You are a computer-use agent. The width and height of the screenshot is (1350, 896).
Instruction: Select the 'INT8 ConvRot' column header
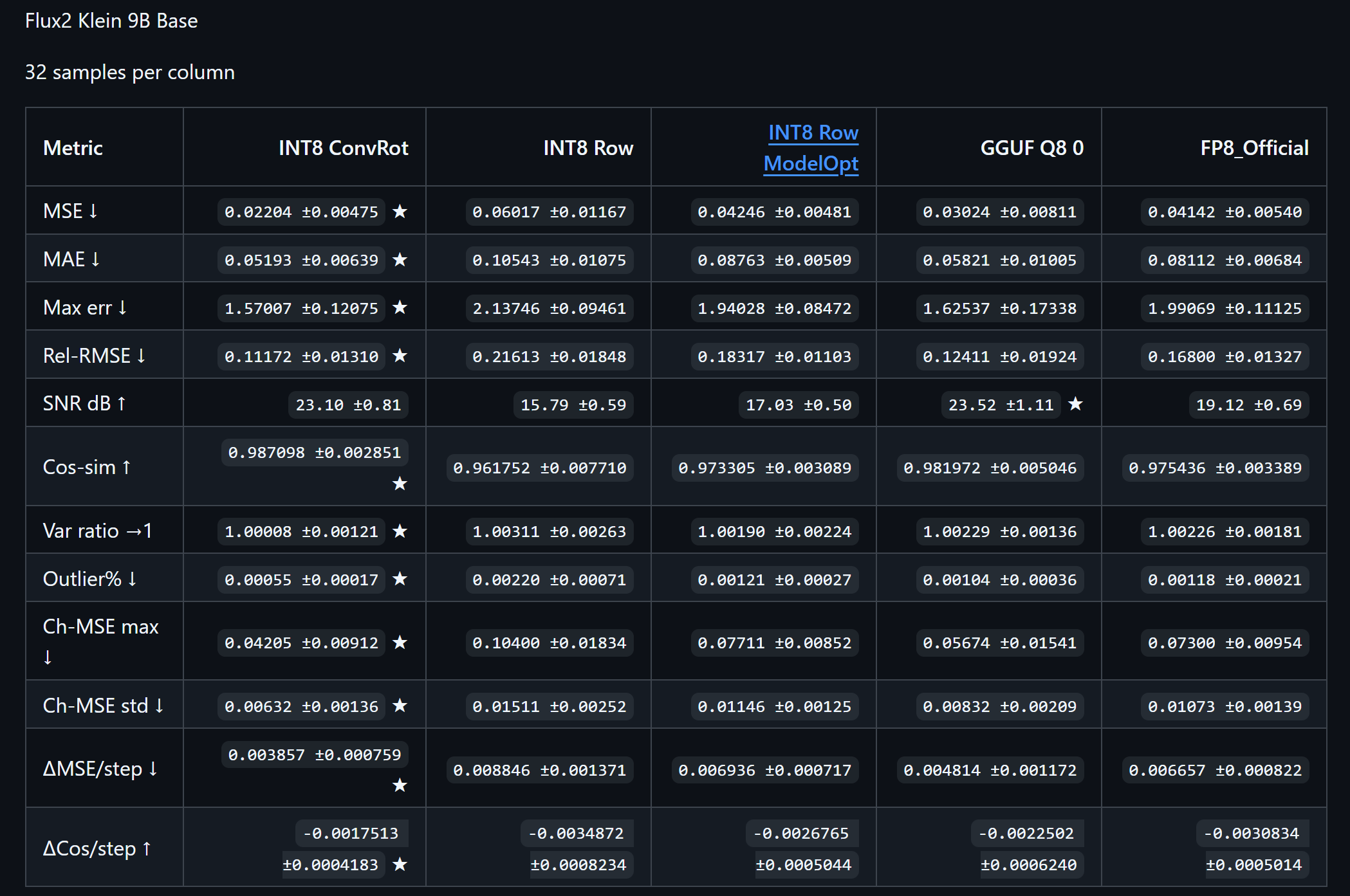[x=344, y=148]
